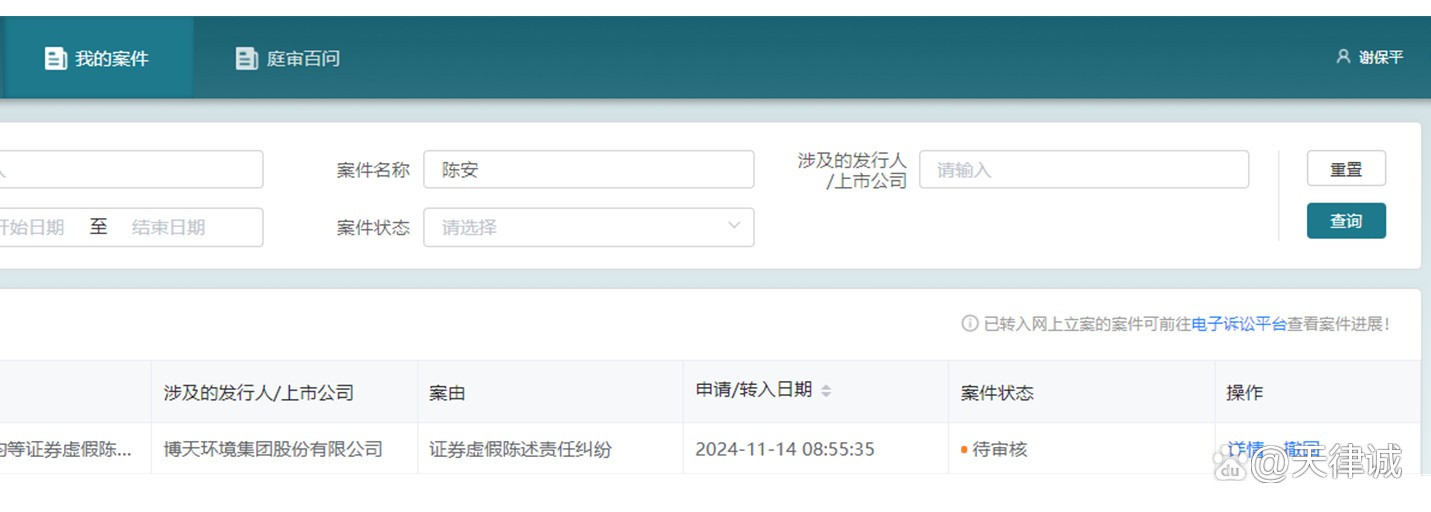The width and height of the screenshot is (1431, 512).
Task: Focus the 涉及的发行人/上市公司 input field
Action: tap(1084, 170)
